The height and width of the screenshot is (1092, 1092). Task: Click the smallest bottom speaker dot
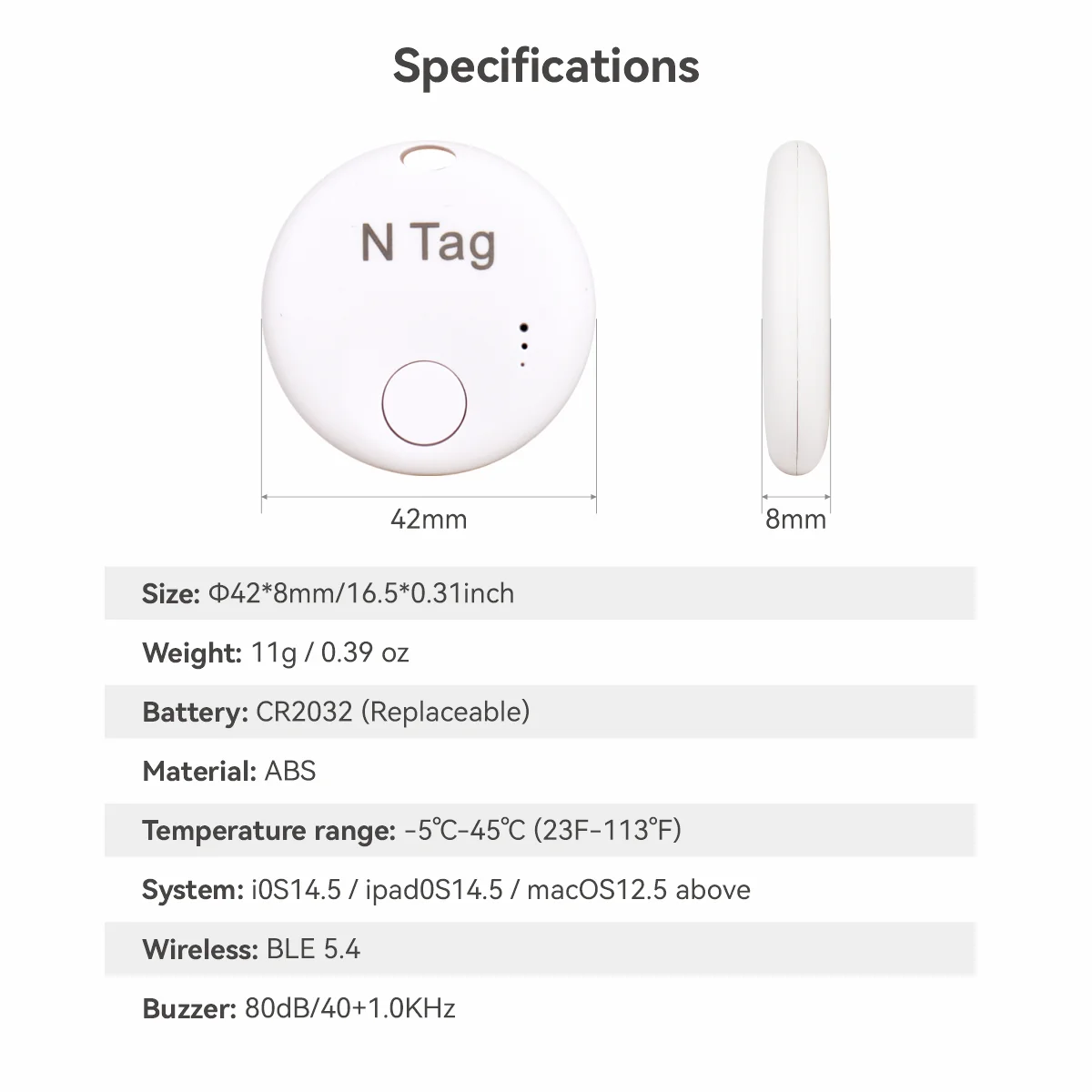522,364
